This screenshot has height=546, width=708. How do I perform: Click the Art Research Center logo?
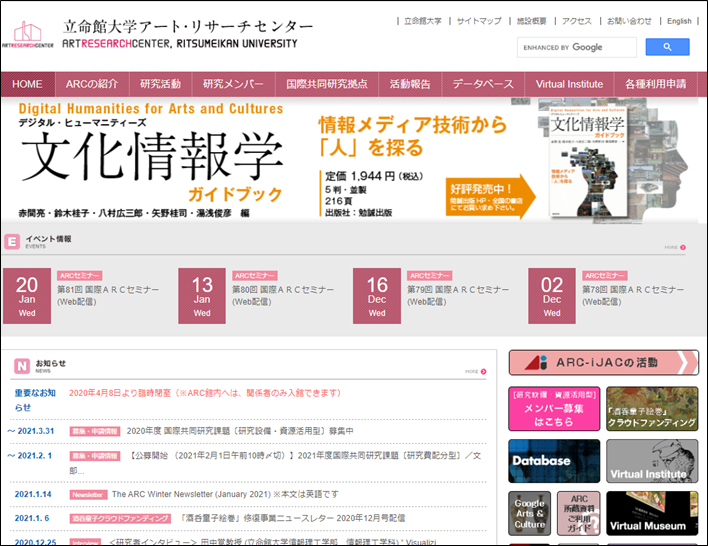[28, 34]
